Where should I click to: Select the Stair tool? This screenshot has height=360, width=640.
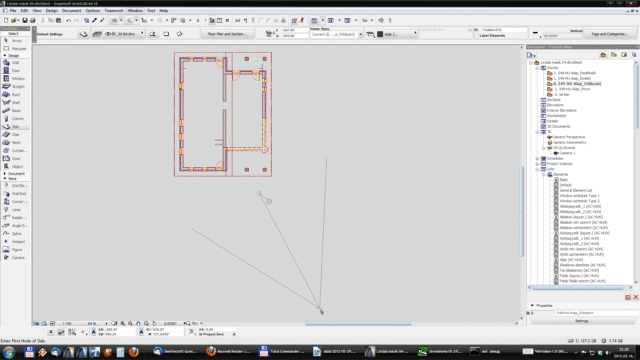point(15,134)
